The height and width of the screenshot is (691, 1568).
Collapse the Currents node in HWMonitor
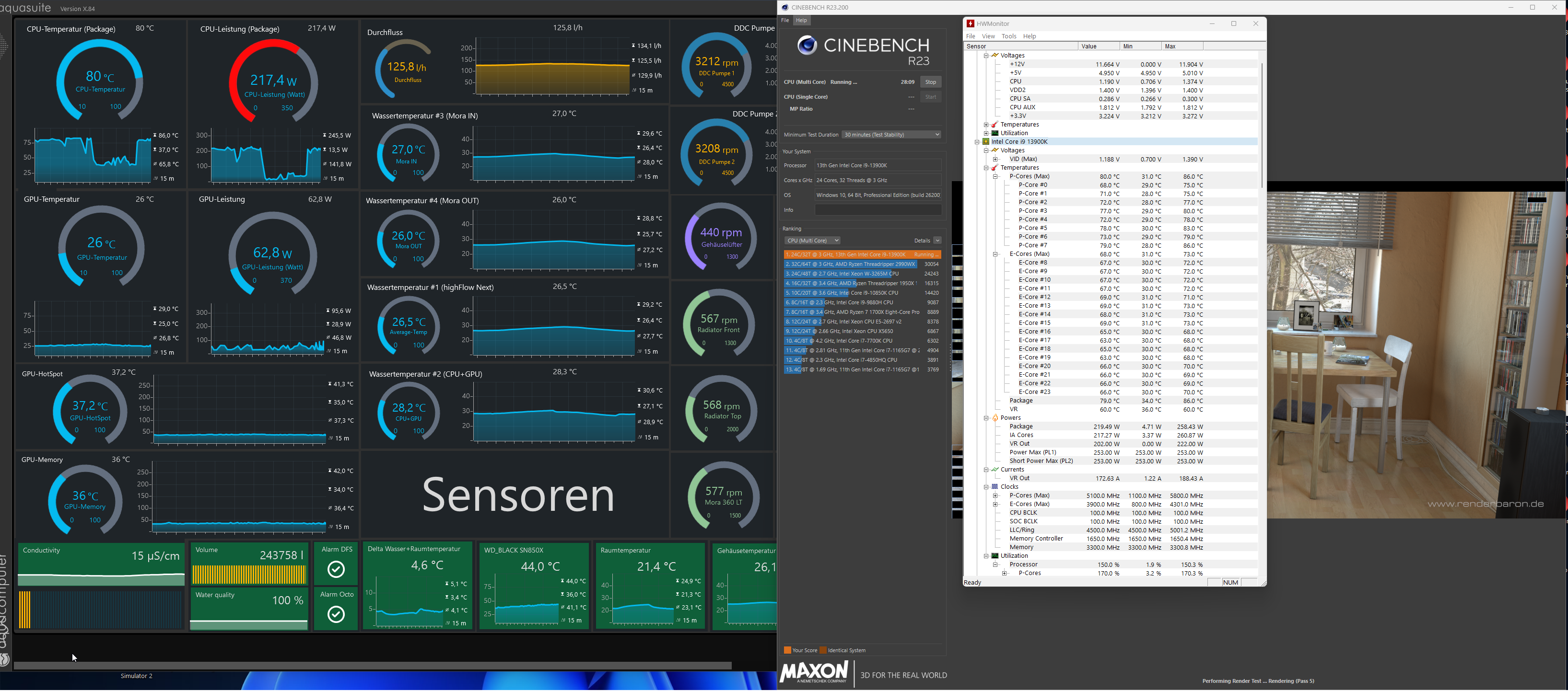coord(986,470)
